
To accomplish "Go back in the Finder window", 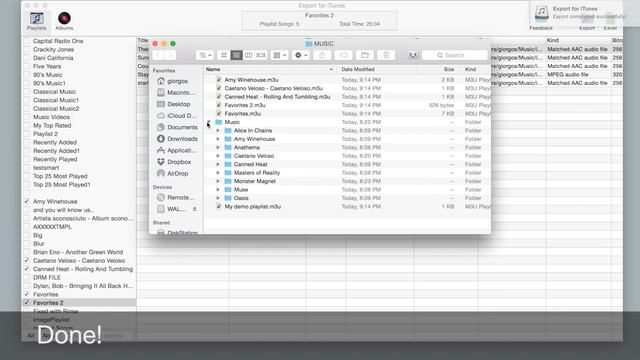I will 158,55.
